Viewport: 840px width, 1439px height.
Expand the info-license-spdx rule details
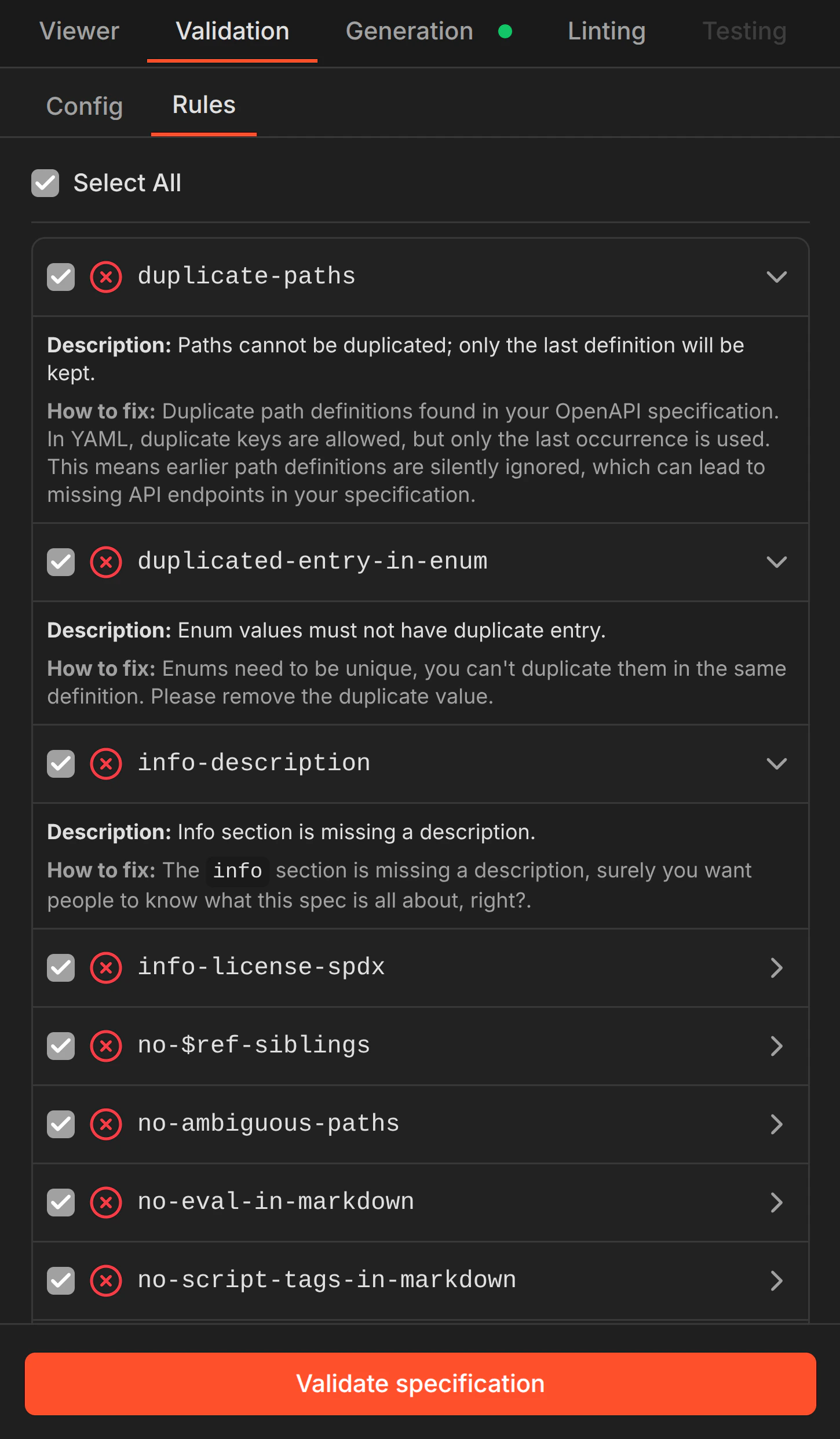[x=777, y=967]
